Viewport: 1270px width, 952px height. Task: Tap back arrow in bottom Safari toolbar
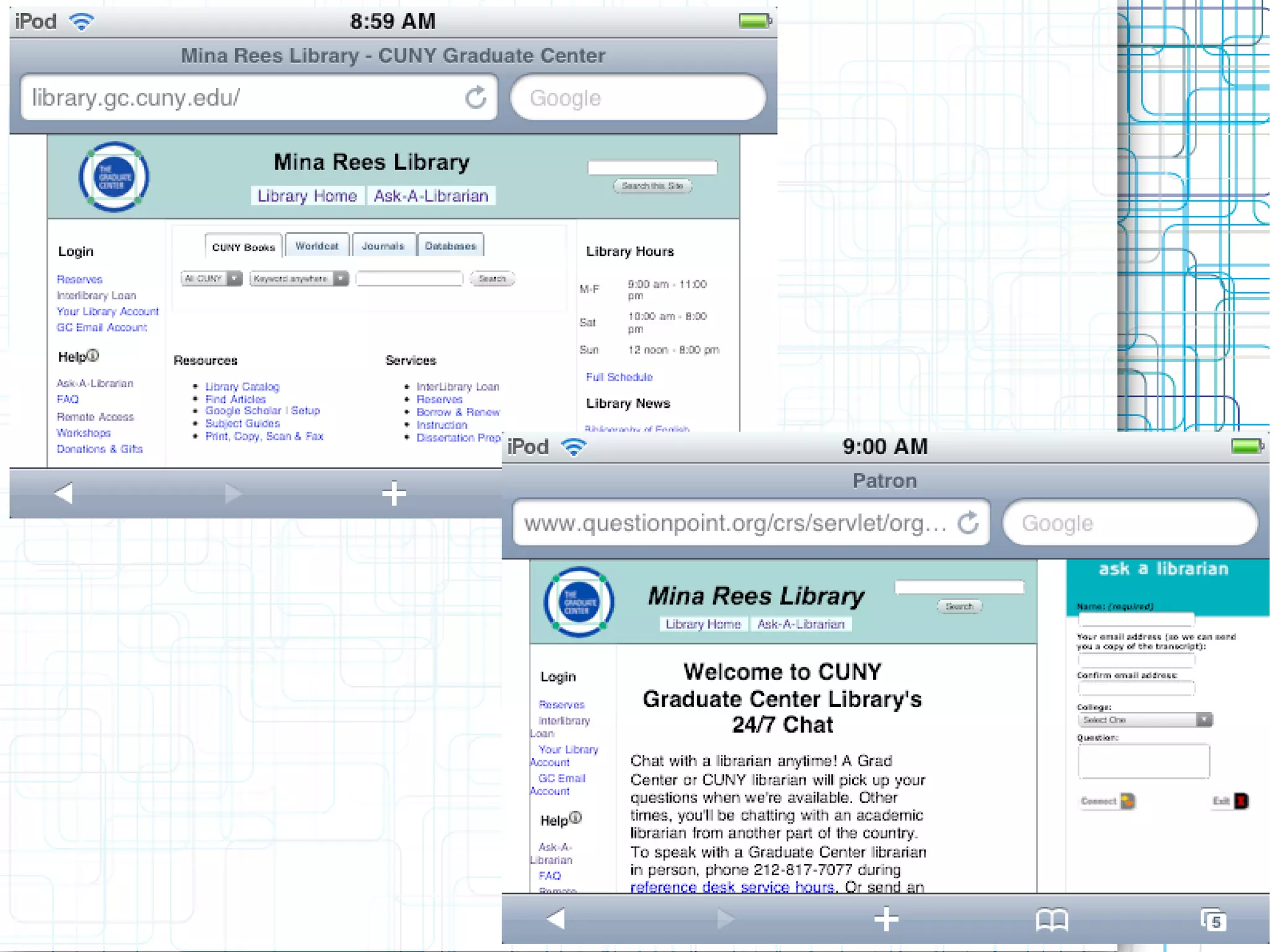click(556, 919)
